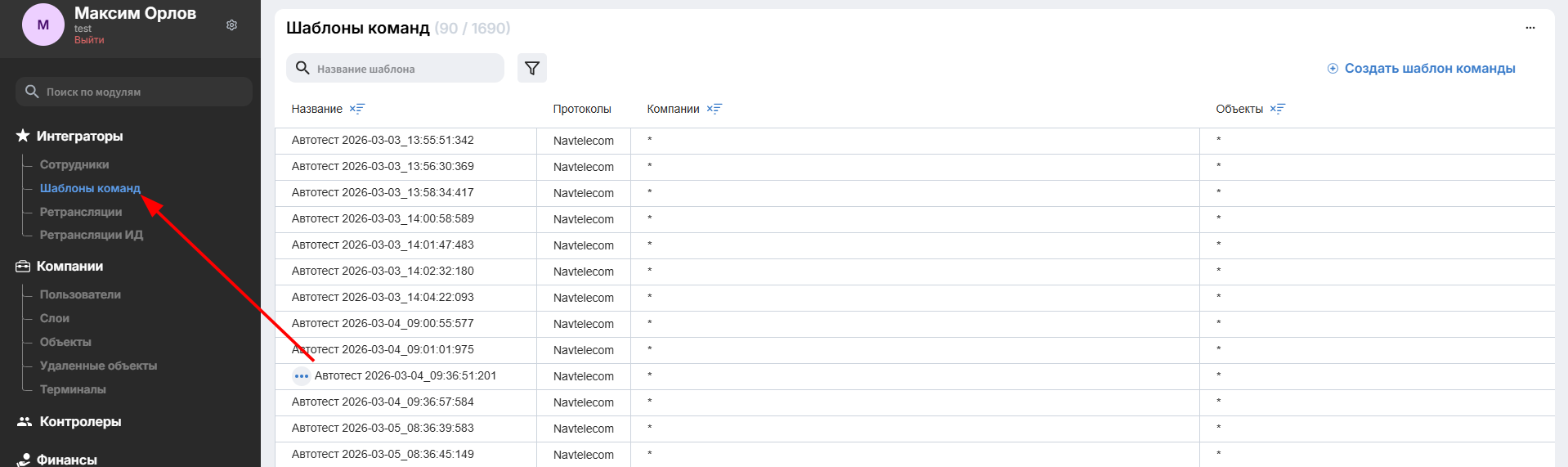This screenshot has height=467, width=1568.
Task: Open the settings gear next to user name
Action: [x=232, y=25]
